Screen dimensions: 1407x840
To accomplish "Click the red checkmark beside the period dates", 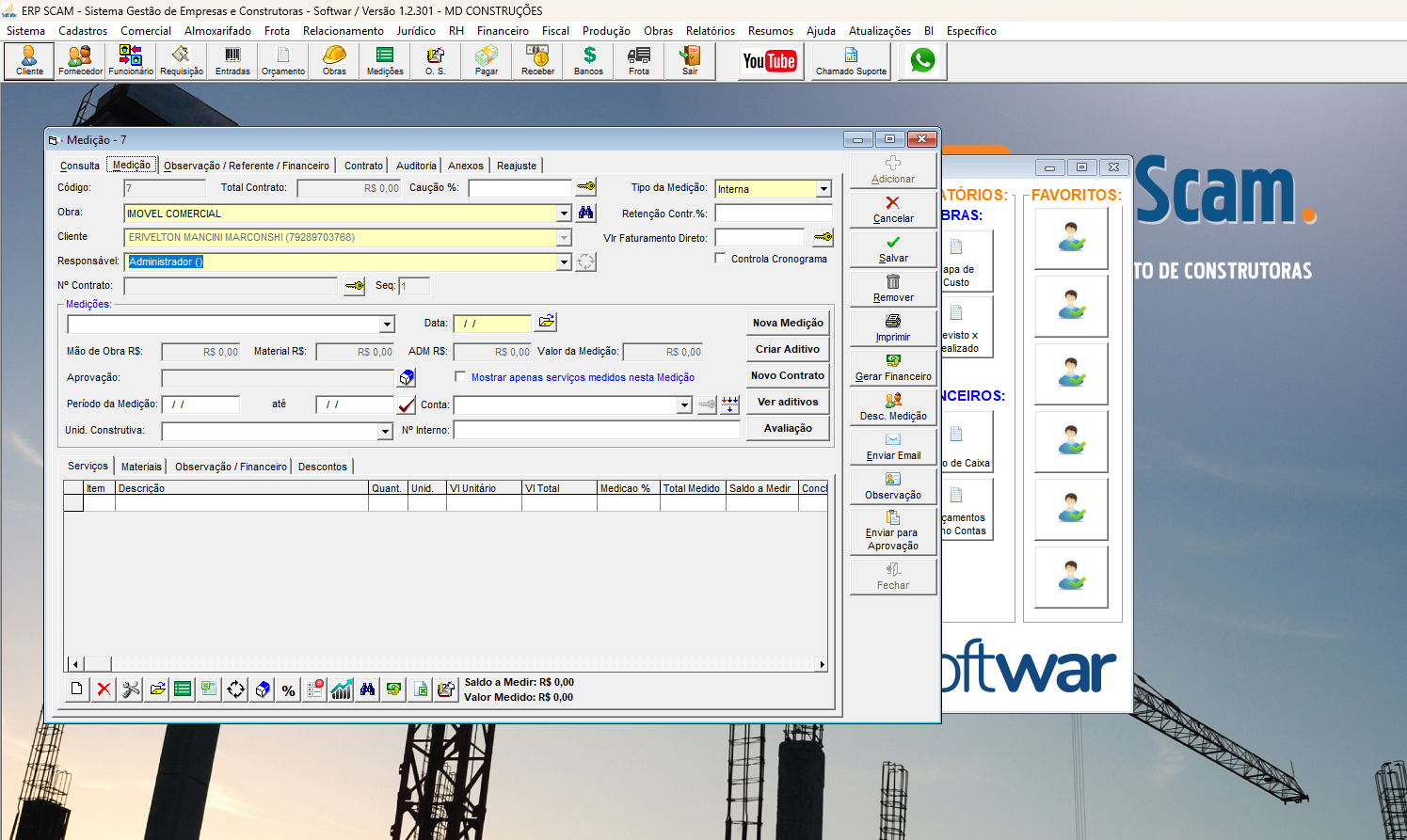I will [x=407, y=405].
